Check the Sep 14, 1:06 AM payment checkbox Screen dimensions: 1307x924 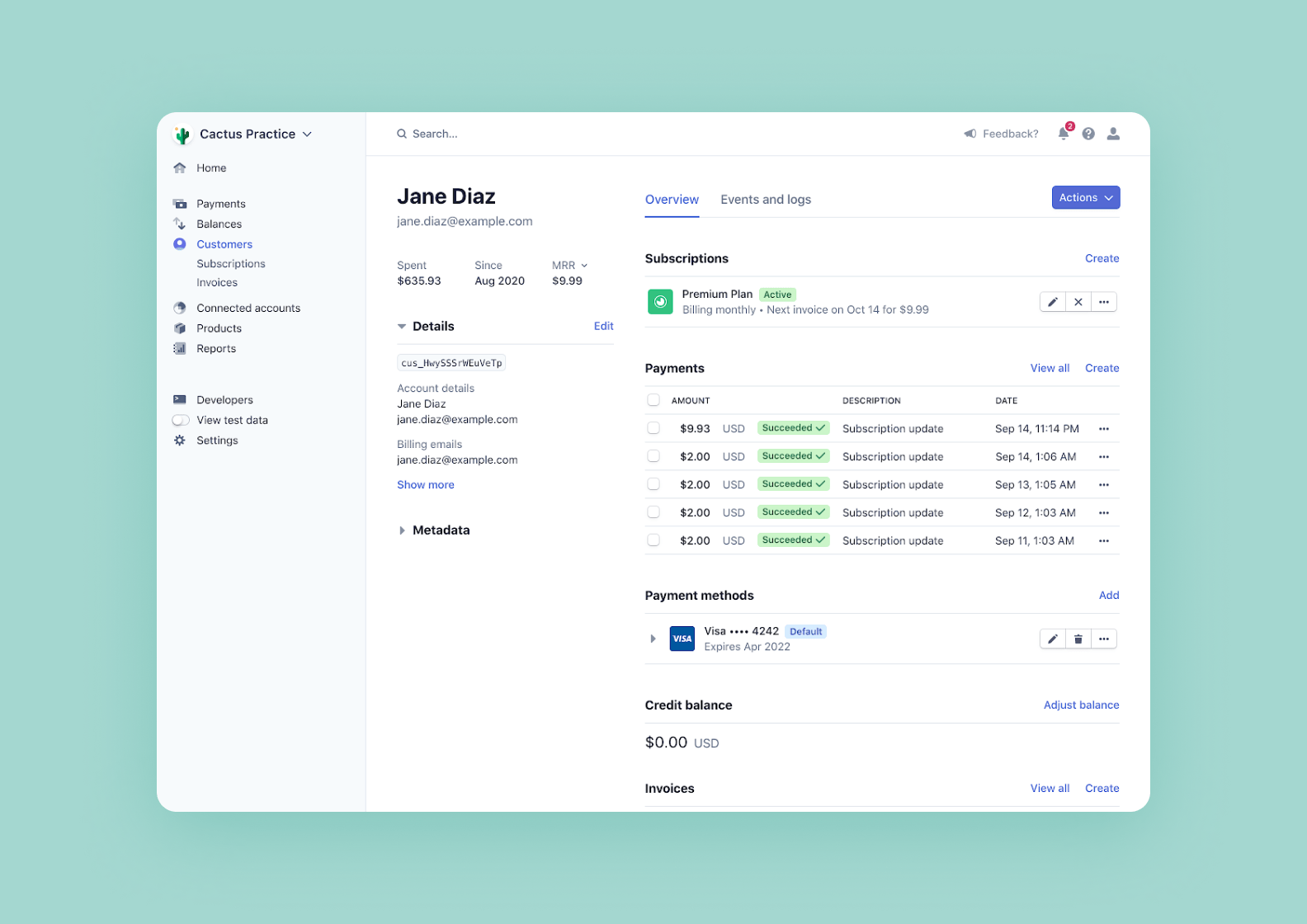point(653,456)
